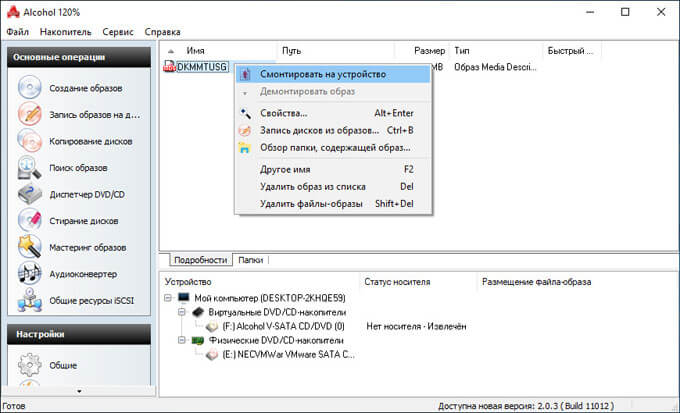Open Стирание дисков
The image size is (680, 413).
pyautogui.click(x=83, y=221)
